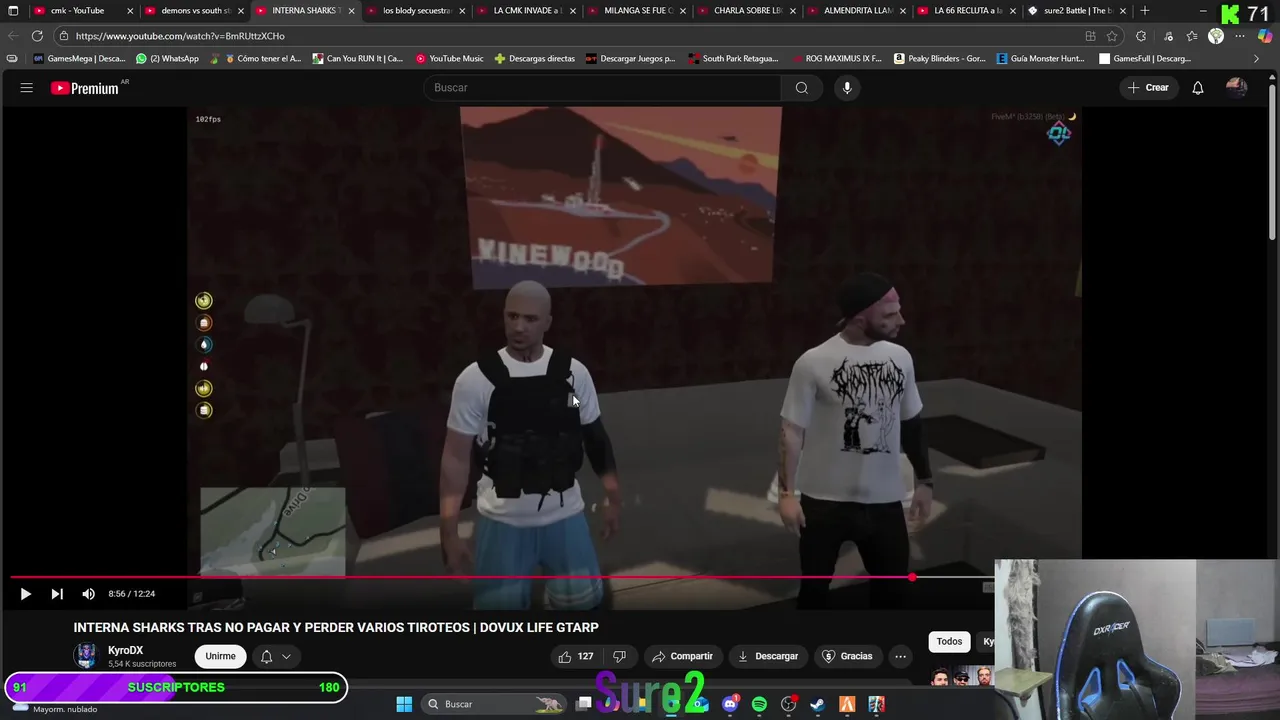Expand the bookmarks bar overflow chevron
The width and height of the screenshot is (1280, 720).
click(1257, 59)
